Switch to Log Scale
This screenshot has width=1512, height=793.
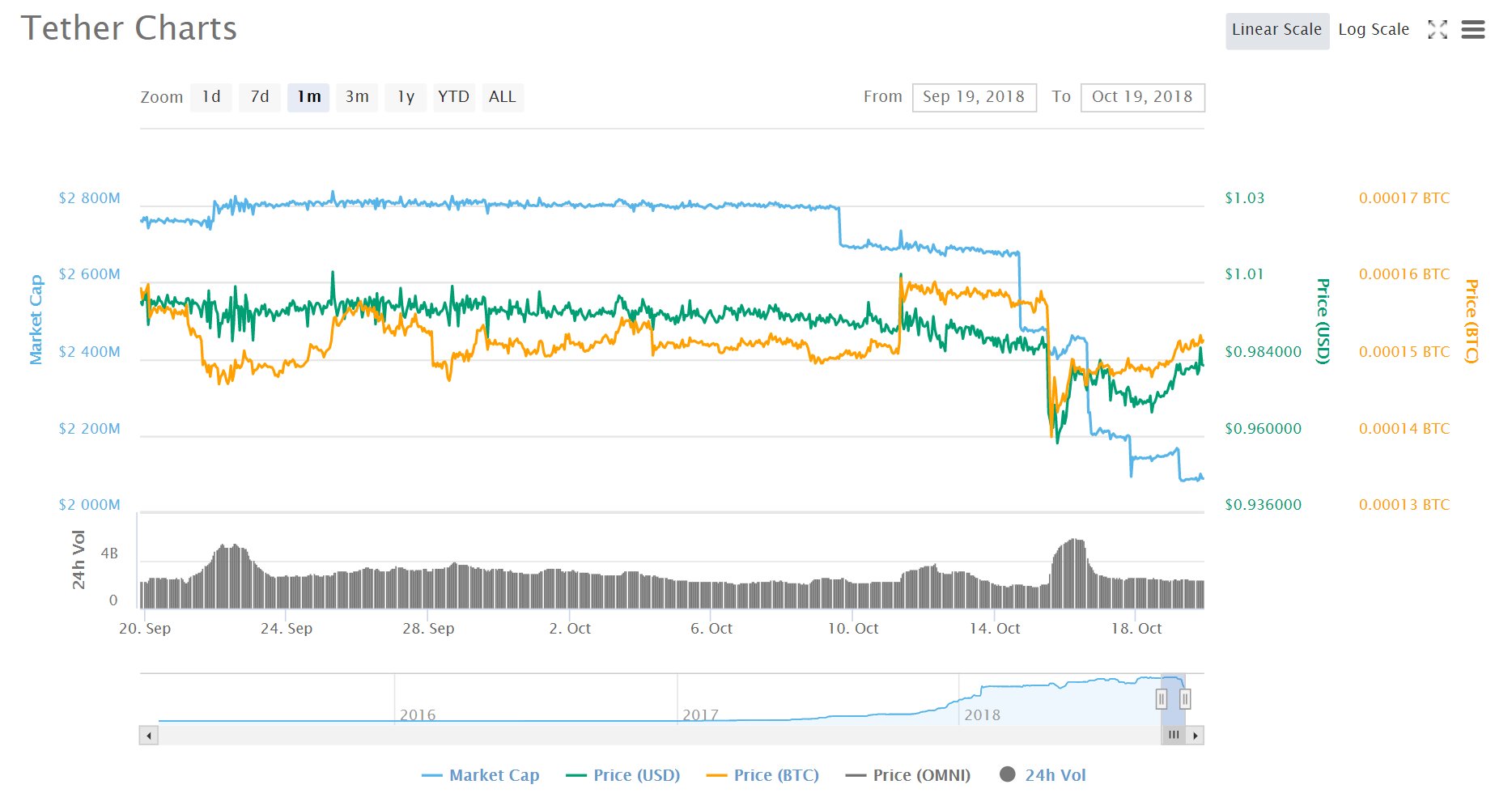point(1374,31)
